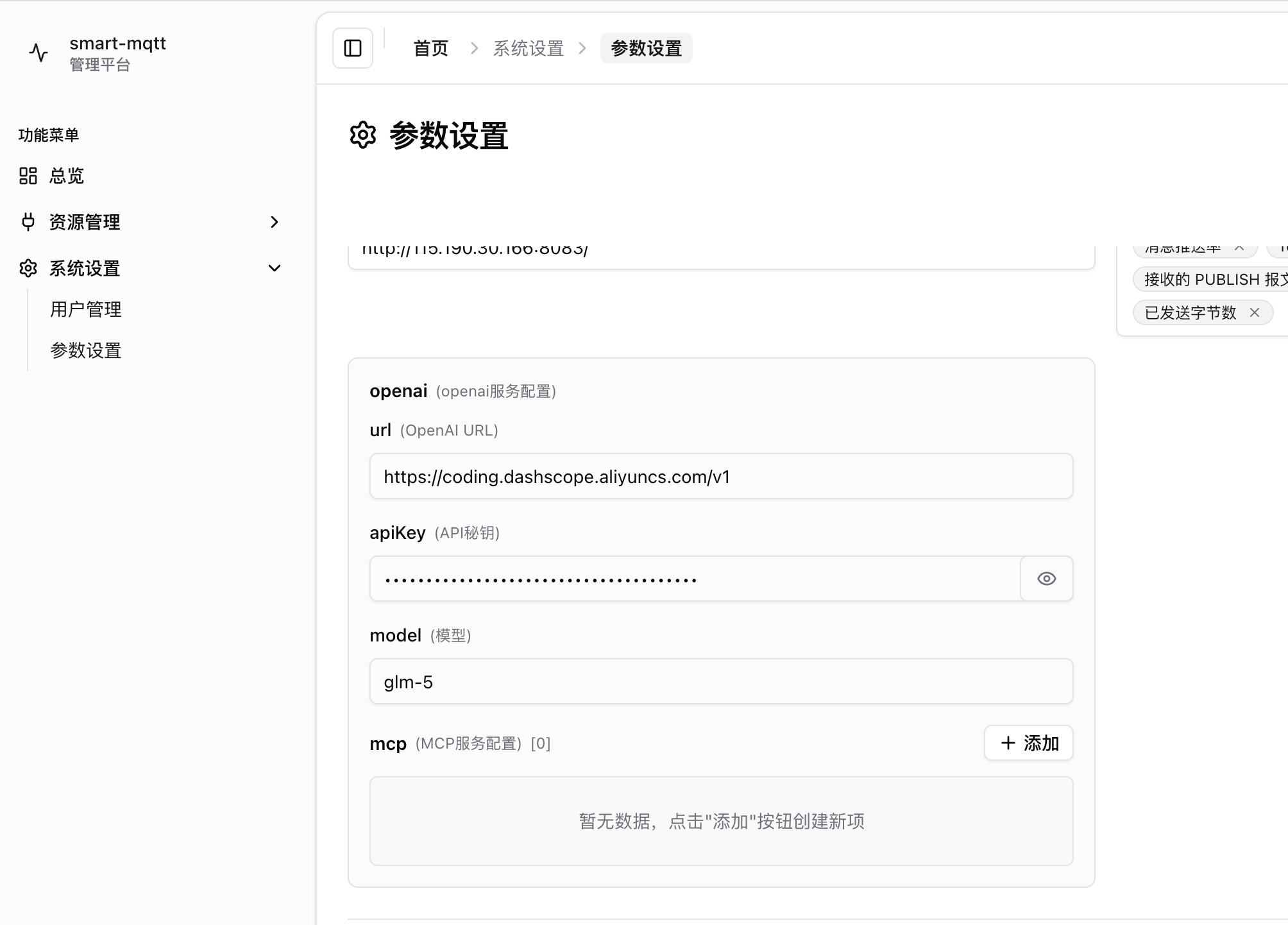Click the OpenAI url input field
This screenshot has width=1288, height=925.
[x=721, y=476]
